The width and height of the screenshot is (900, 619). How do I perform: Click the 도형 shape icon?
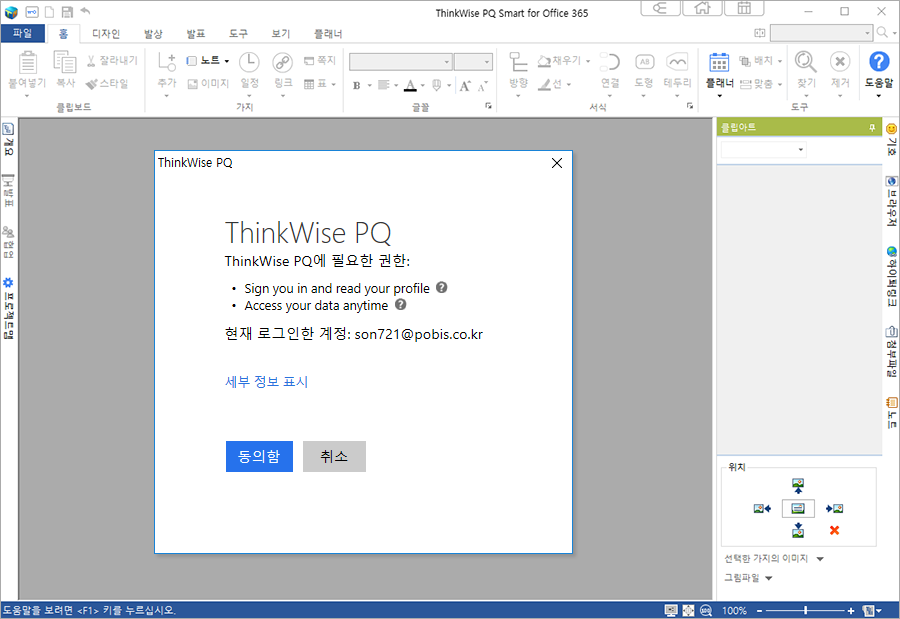[x=644, y=62]
